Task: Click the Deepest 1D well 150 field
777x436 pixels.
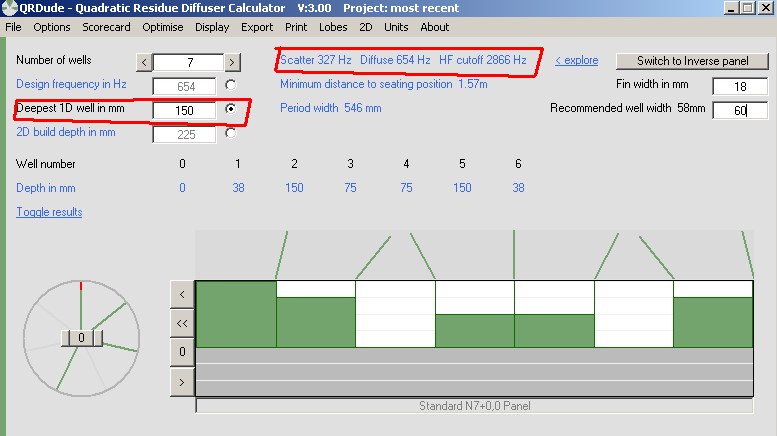Action: [184, 110]
